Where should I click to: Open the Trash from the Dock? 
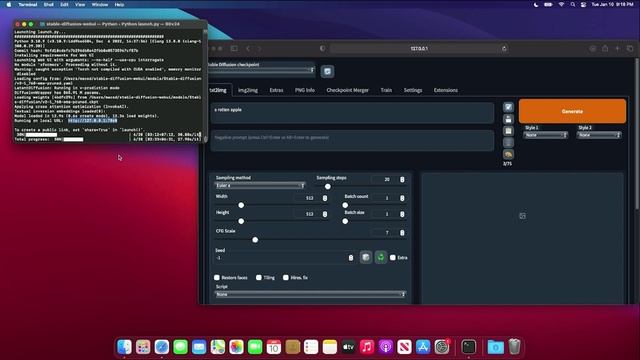(x=514, y=347)
